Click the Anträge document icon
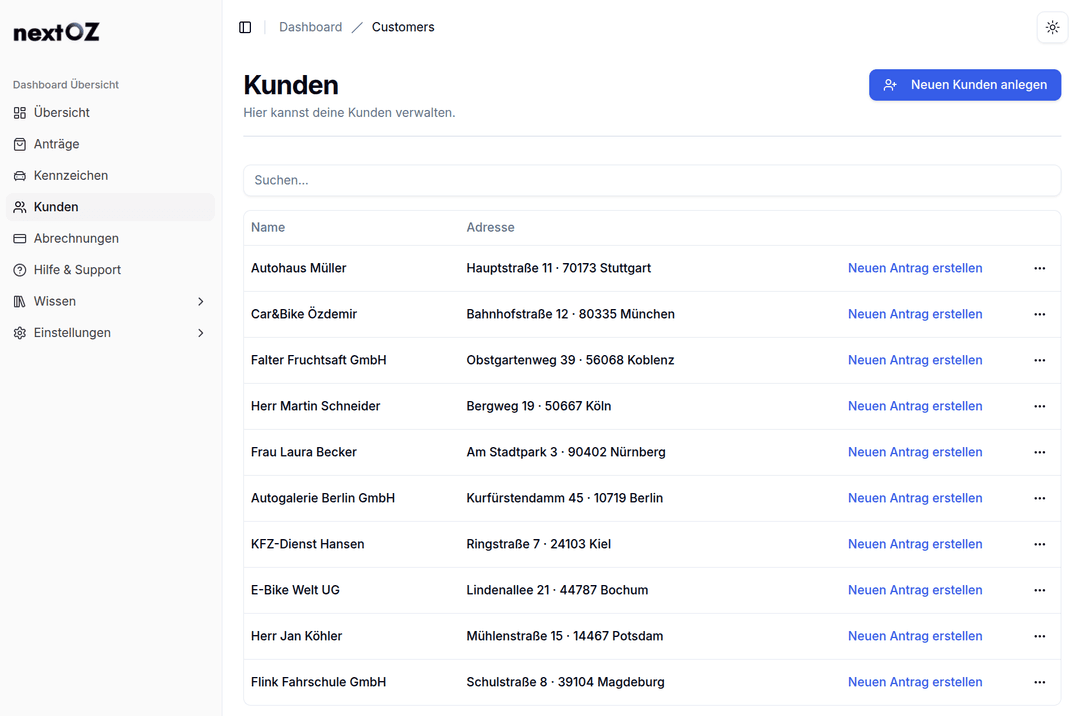Screen dimensions: 1080x716 [20, 144]
